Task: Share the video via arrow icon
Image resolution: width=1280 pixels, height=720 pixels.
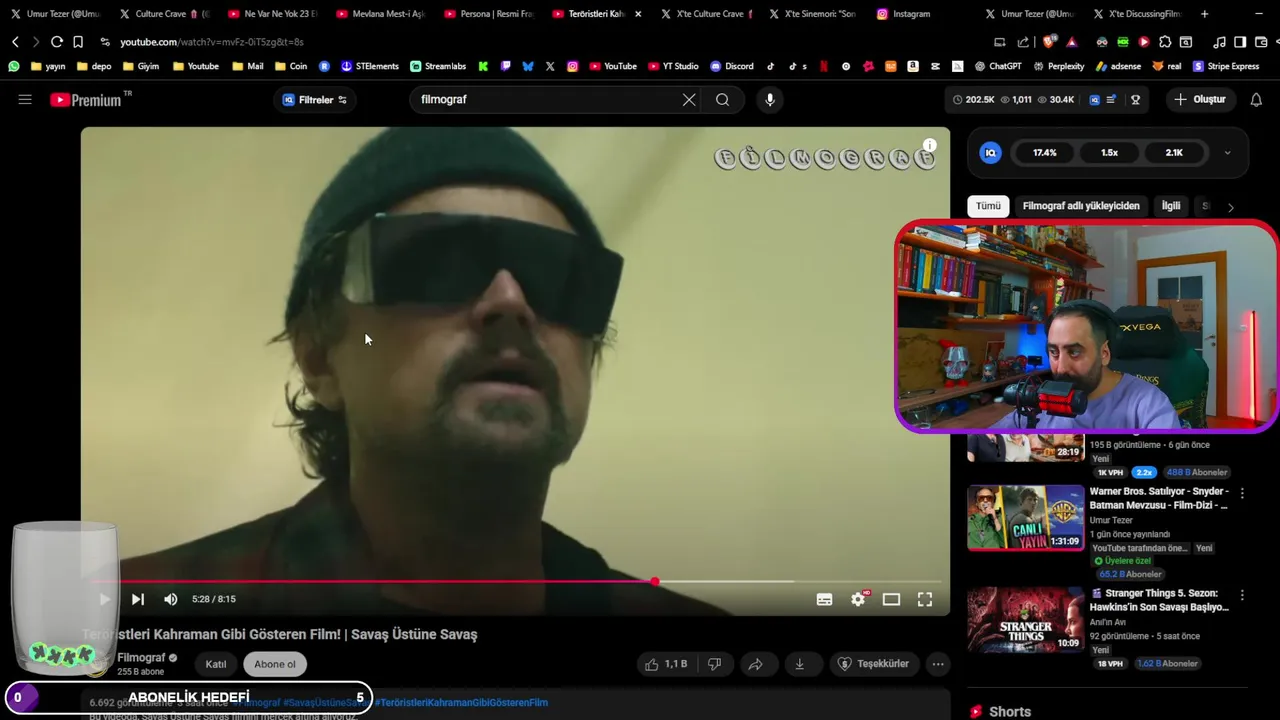Action: point(756,664)
